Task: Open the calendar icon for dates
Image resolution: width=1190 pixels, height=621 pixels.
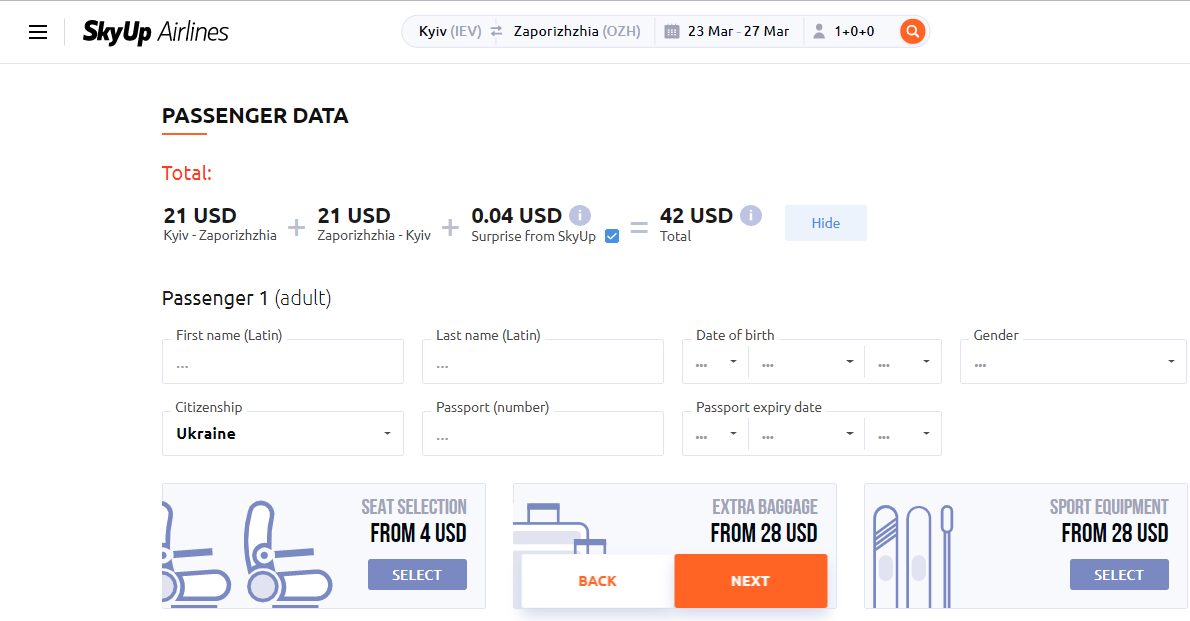Action: coord(672,31)
